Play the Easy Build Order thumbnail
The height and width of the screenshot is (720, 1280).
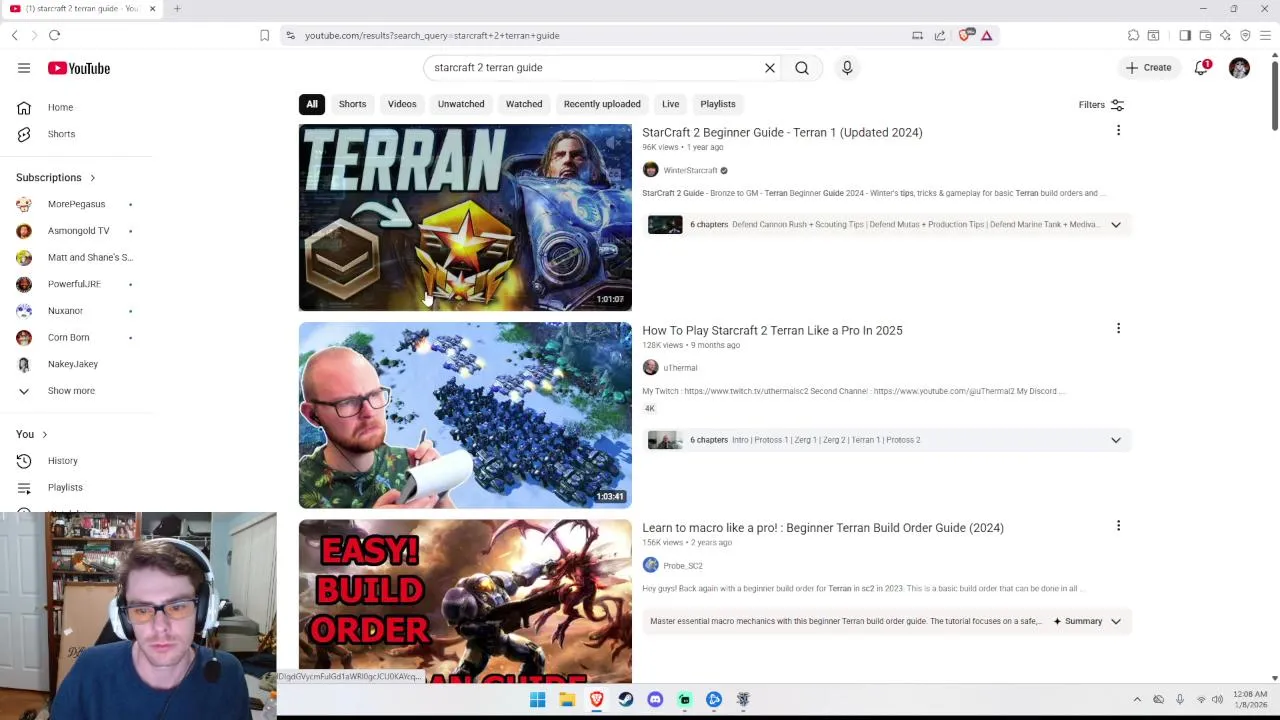pyautogui.click(x=465, y=601)
